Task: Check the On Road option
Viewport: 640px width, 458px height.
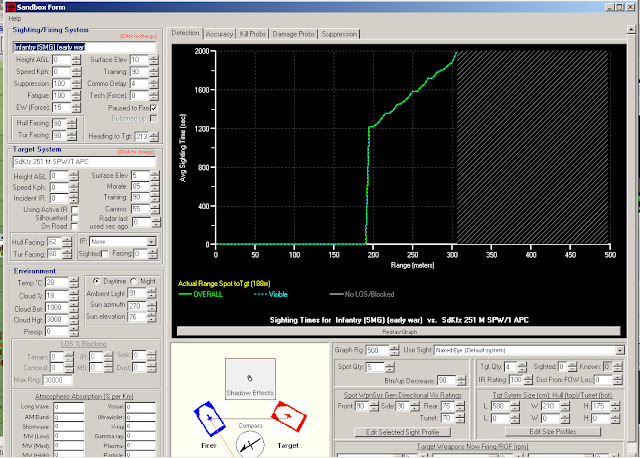Action: tap(74, 226)
